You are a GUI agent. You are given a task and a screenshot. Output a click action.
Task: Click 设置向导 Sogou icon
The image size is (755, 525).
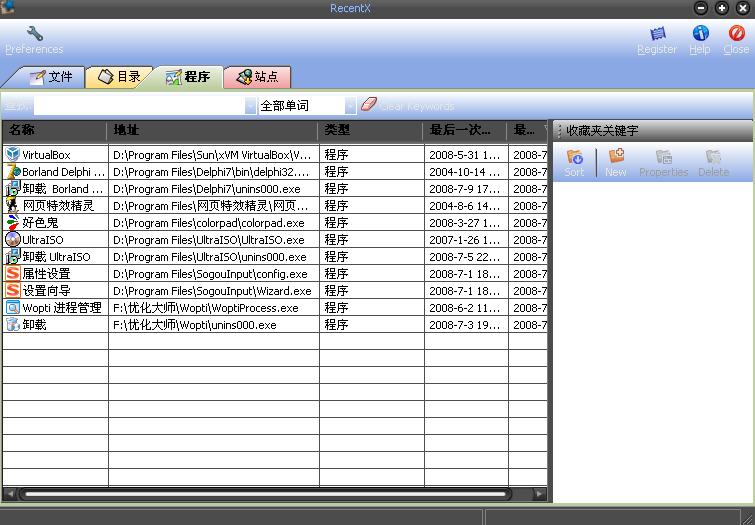[x=13, y=290]
